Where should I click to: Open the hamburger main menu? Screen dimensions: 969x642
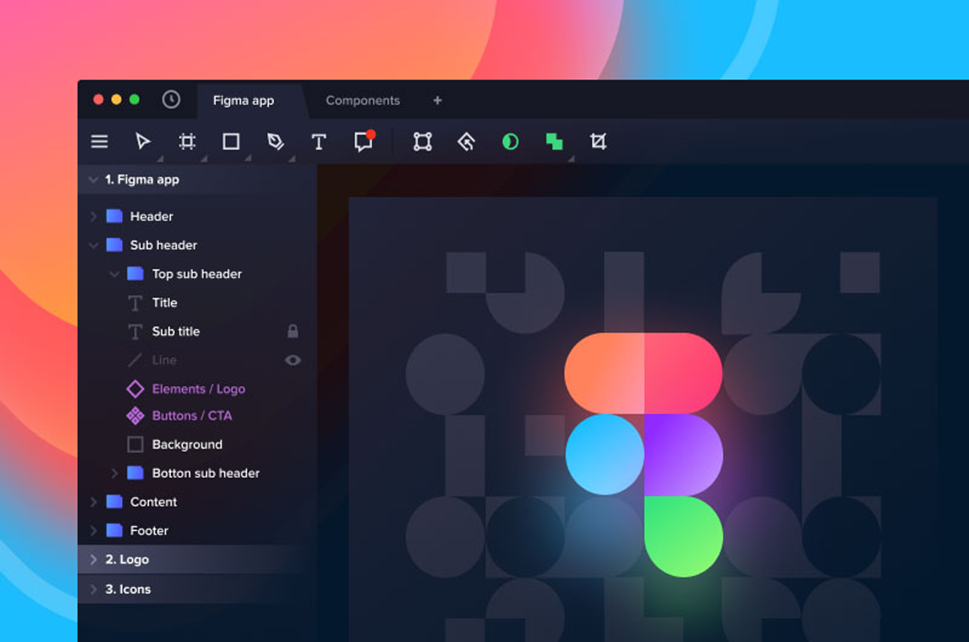coord(99,141)
